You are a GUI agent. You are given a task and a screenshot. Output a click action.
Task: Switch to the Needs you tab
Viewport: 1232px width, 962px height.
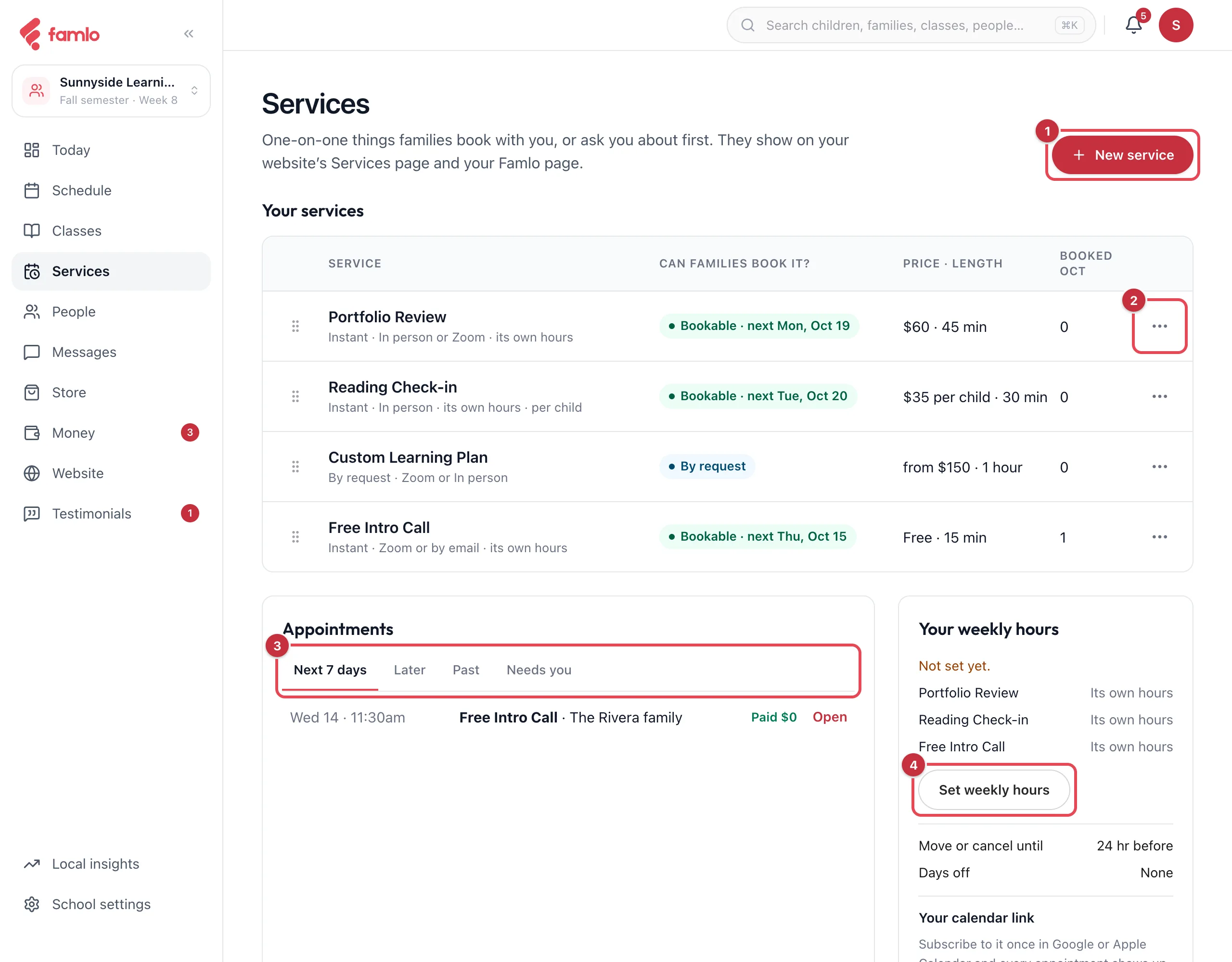click(539, 670)
